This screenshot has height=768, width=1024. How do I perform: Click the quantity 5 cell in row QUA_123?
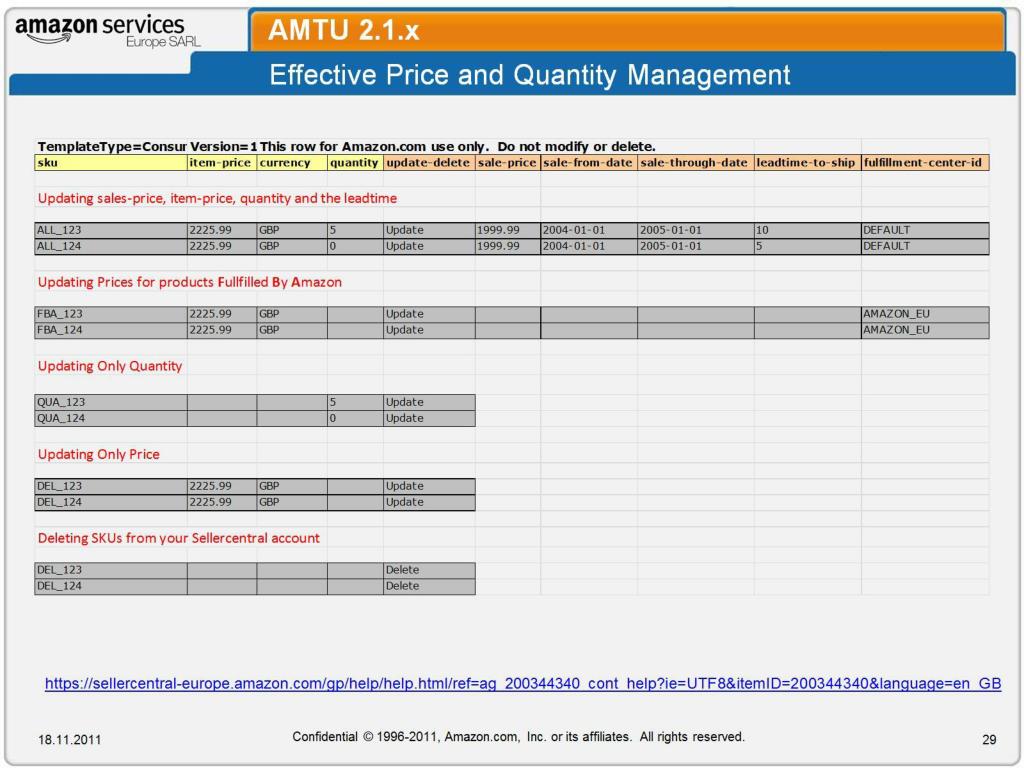[x=355, y=402]
